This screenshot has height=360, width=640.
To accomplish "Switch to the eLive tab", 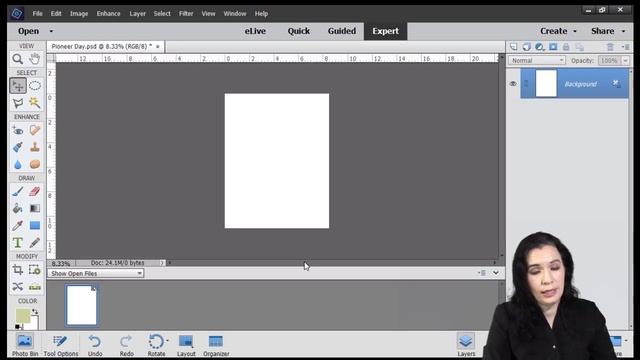I will point(255,31).
